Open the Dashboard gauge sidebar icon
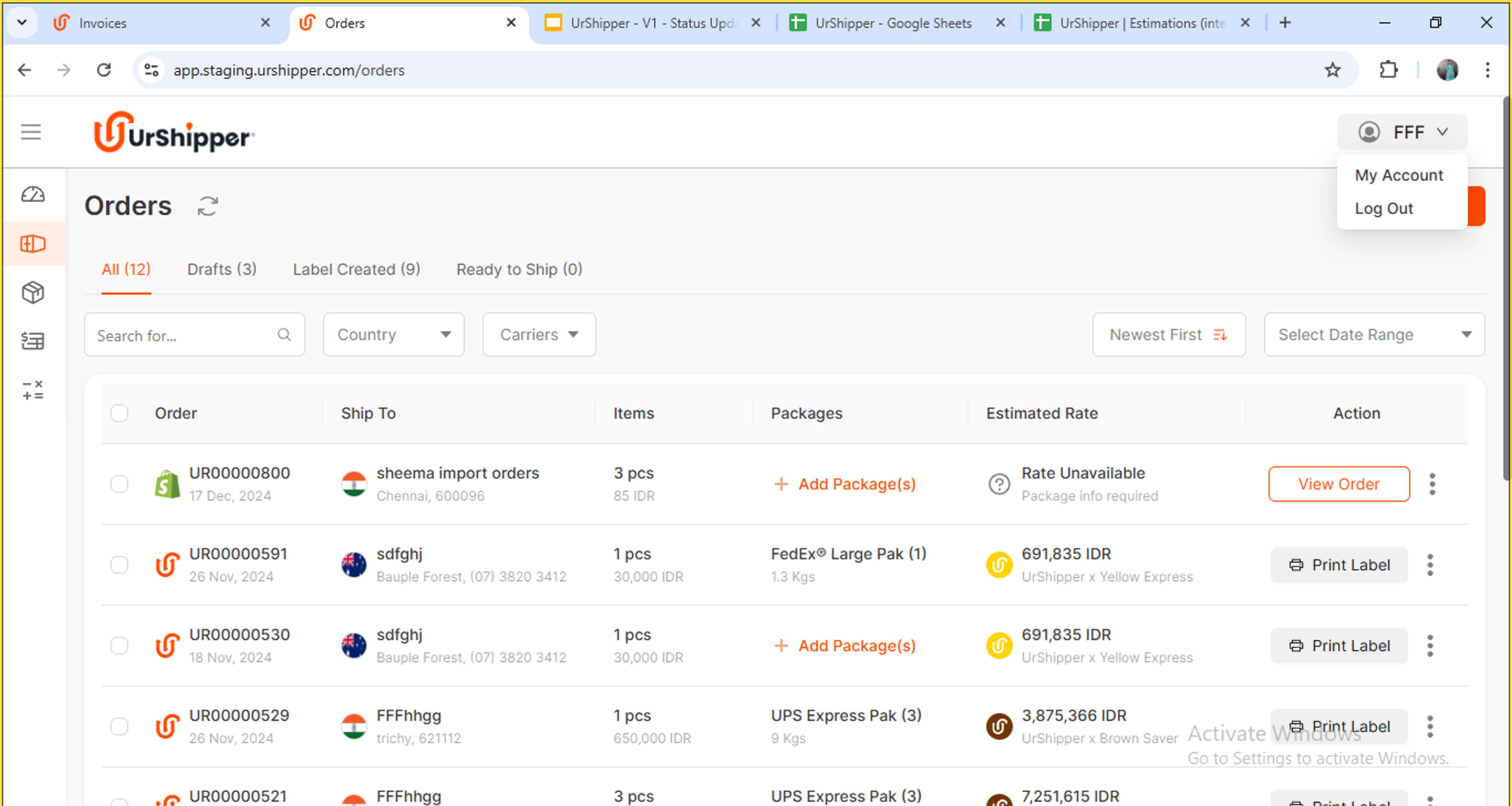 pyautogui.click(x=33, y=194)
